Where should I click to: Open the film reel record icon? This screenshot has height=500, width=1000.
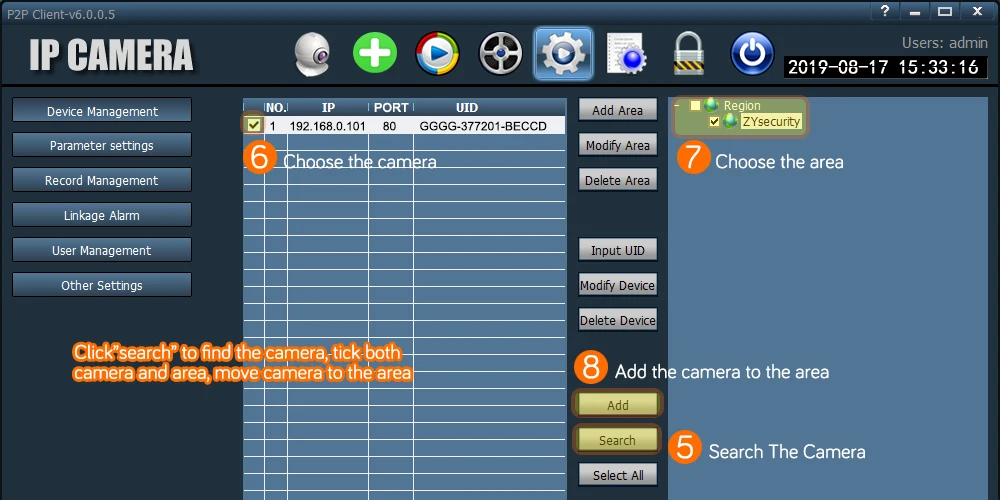(501, 54)
